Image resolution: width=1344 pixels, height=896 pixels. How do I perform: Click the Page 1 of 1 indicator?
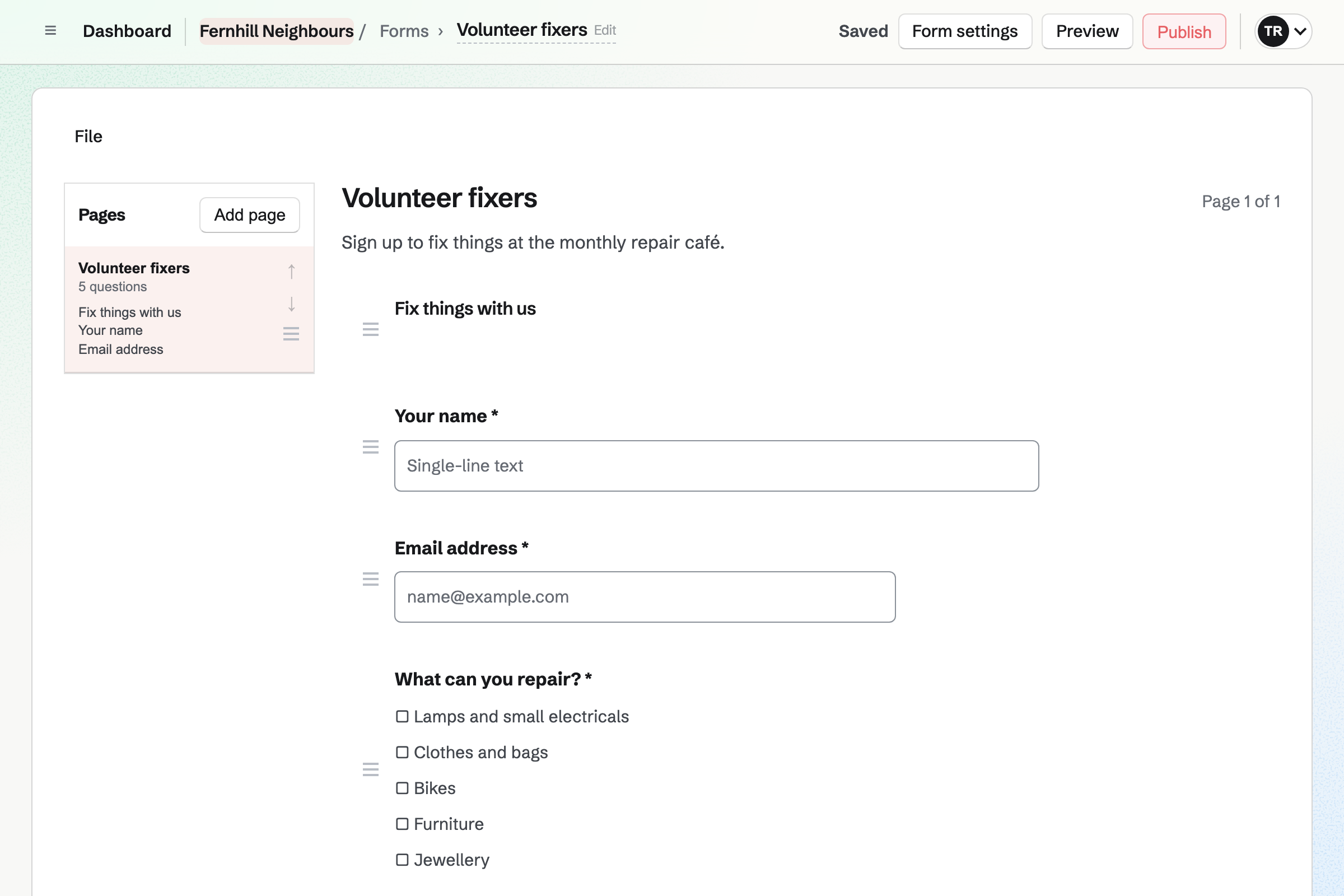1240,202
